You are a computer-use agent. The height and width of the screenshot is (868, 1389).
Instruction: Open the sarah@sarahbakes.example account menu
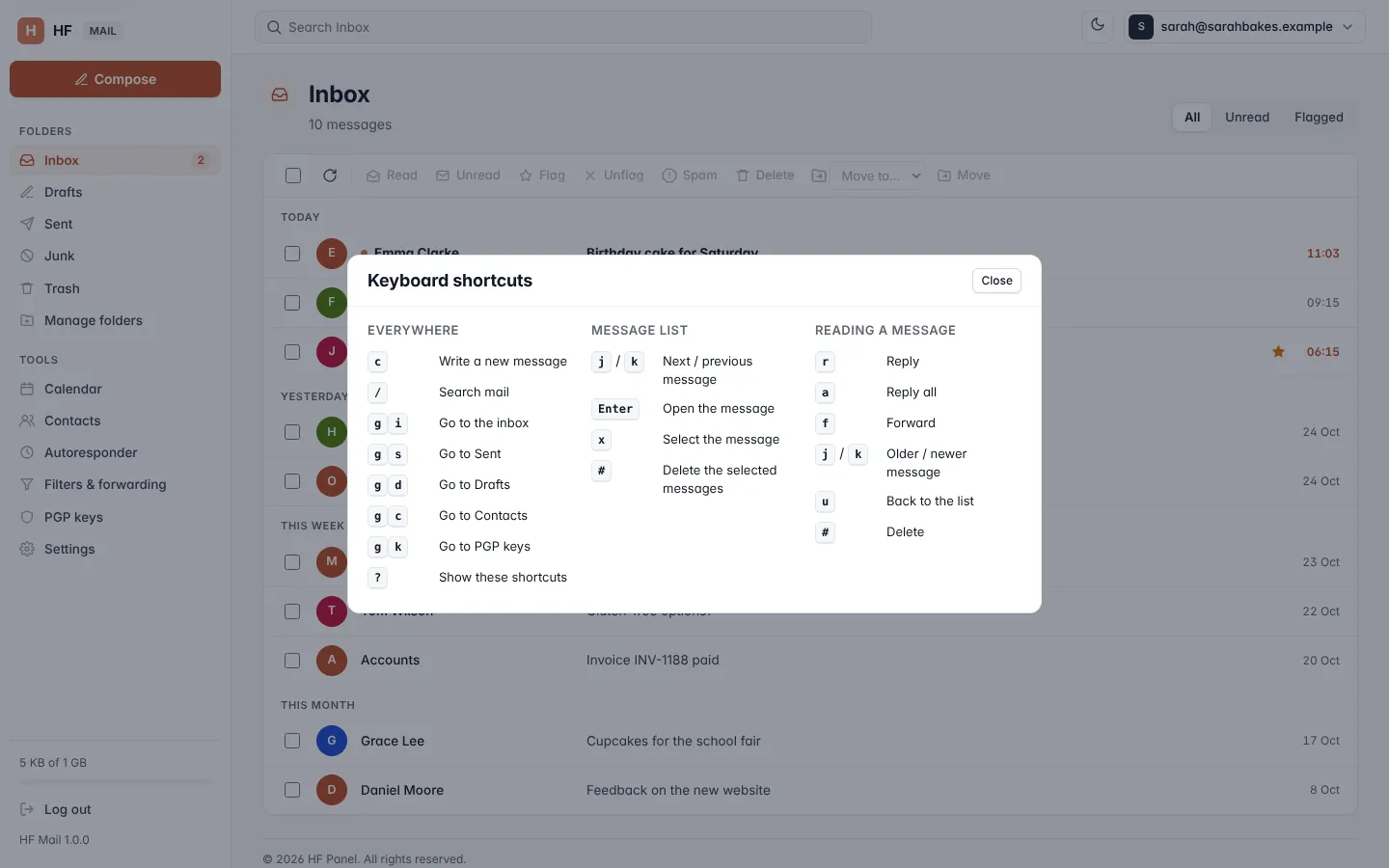[x=1244, y=26]
